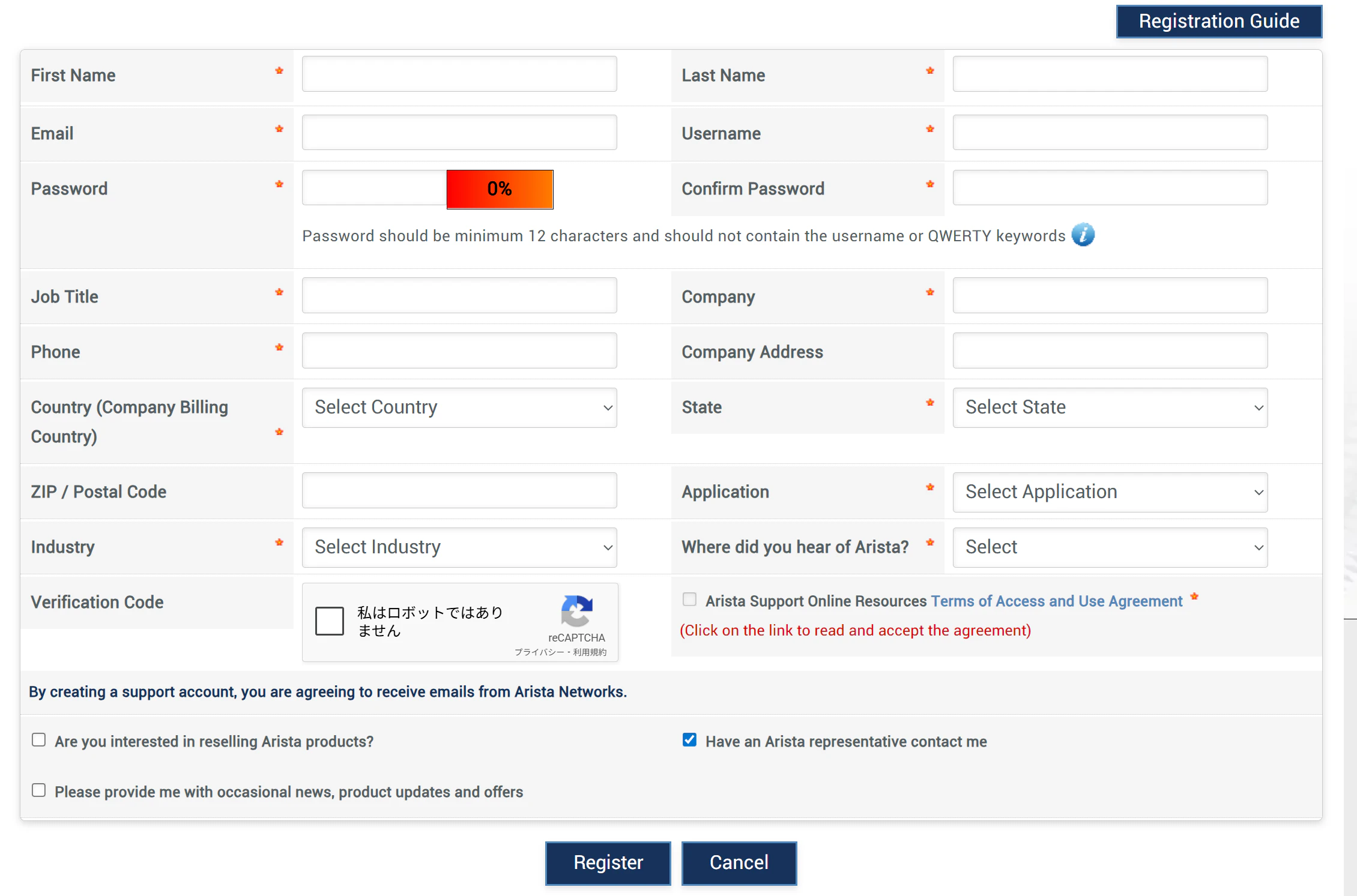Click the password info icon
This screenshot has height=896, width=1357.
[1083, 235]
